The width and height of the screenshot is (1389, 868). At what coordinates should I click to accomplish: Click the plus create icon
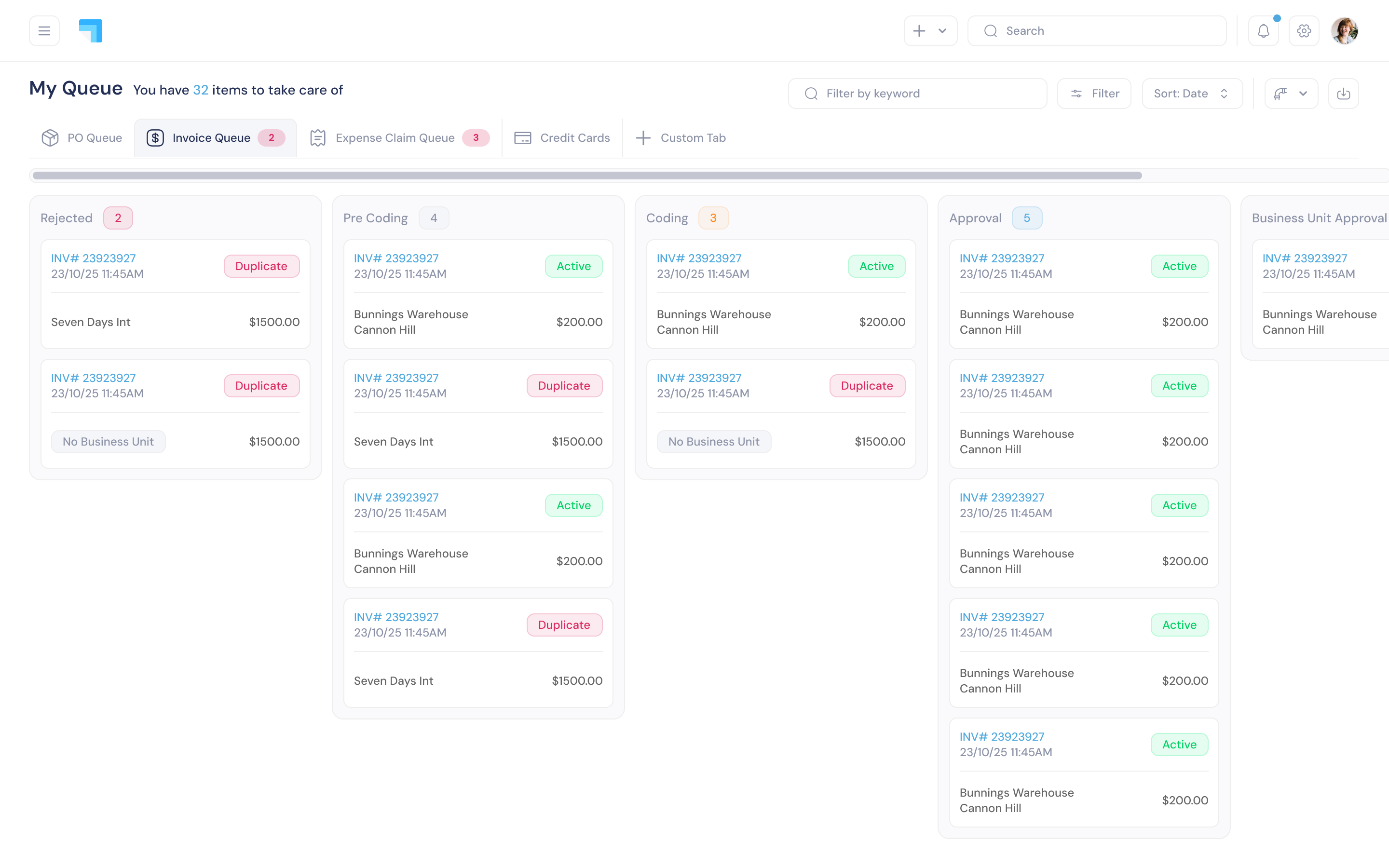click(x=920, y=31)
